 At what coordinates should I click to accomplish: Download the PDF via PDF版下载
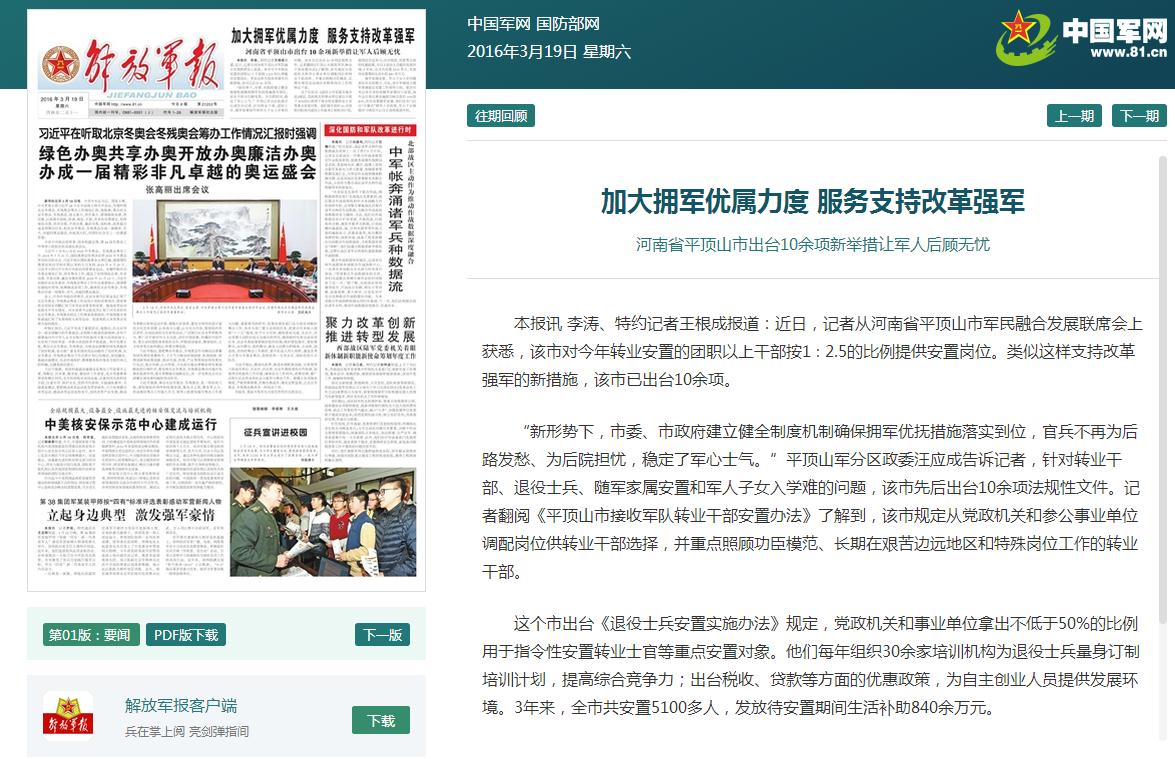(x=186, y=635)
